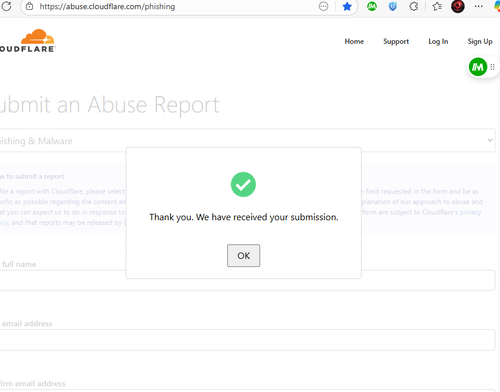Open the browser settings three-dot menu

pyautogui.click(x=478, y=6)
